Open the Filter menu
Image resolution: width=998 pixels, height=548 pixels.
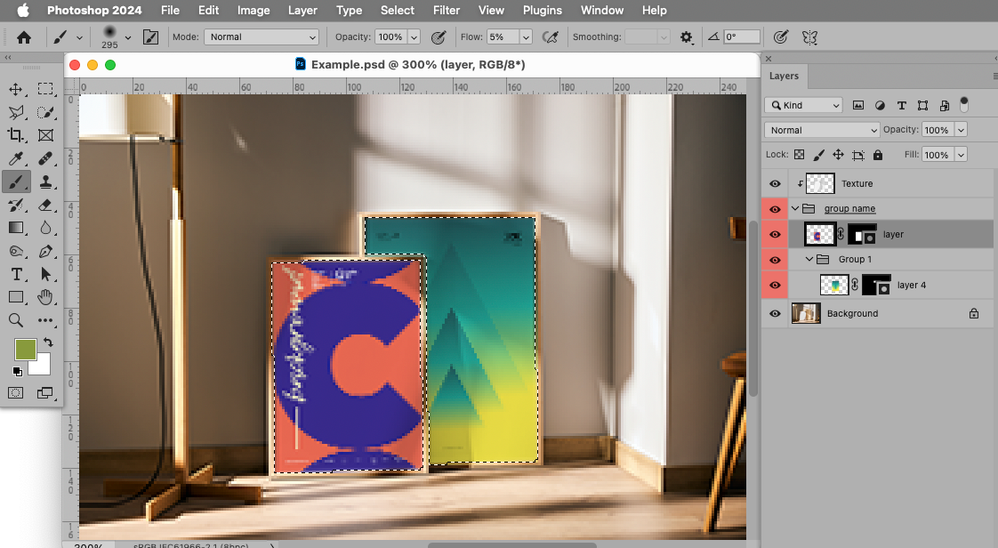point(446,10)
